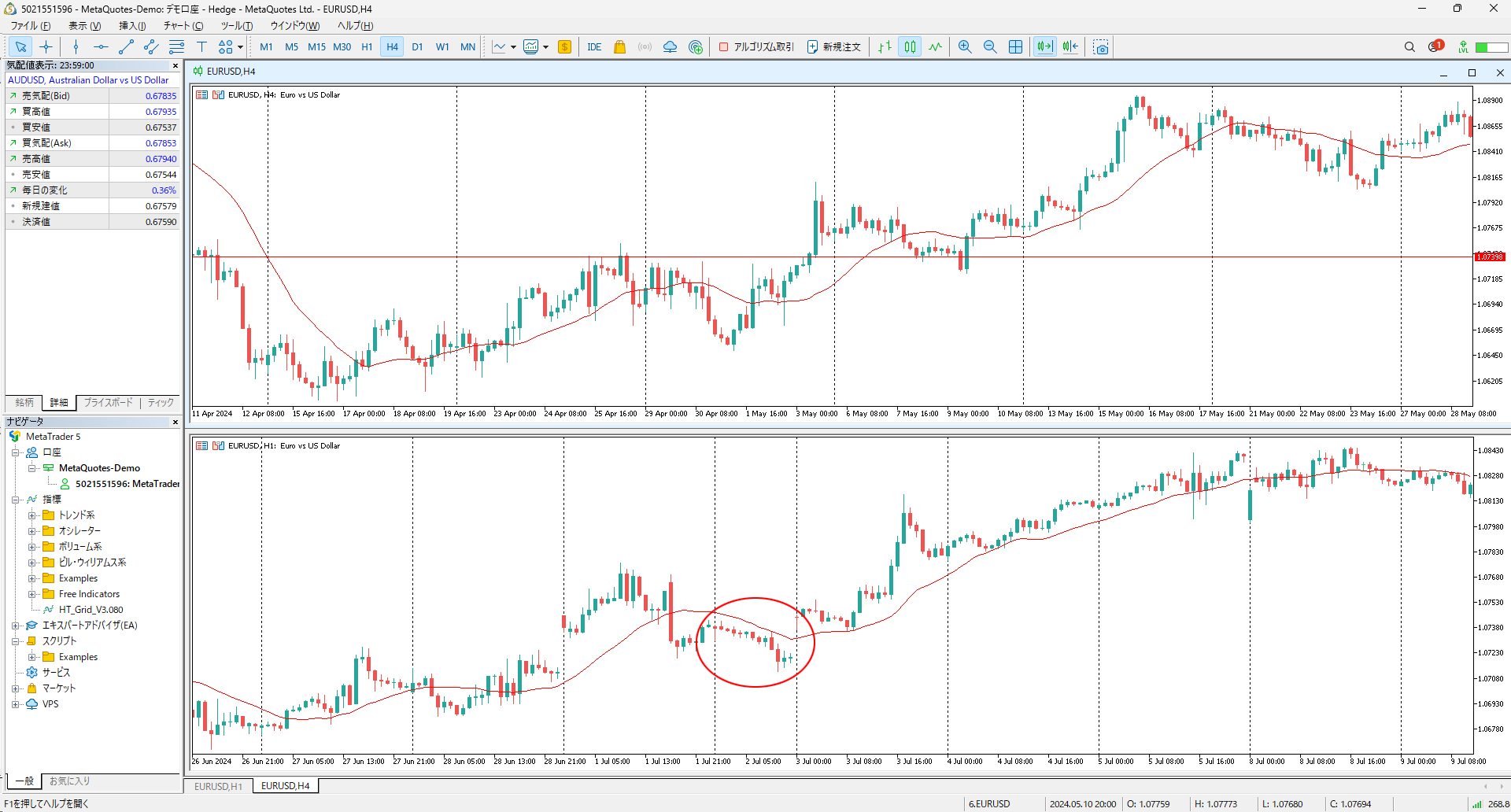This screenshot has width=1511, height=812.
Task: Expand the エキスパートアドバイザ(EA) tree node
Action: (x=15, y=626)
